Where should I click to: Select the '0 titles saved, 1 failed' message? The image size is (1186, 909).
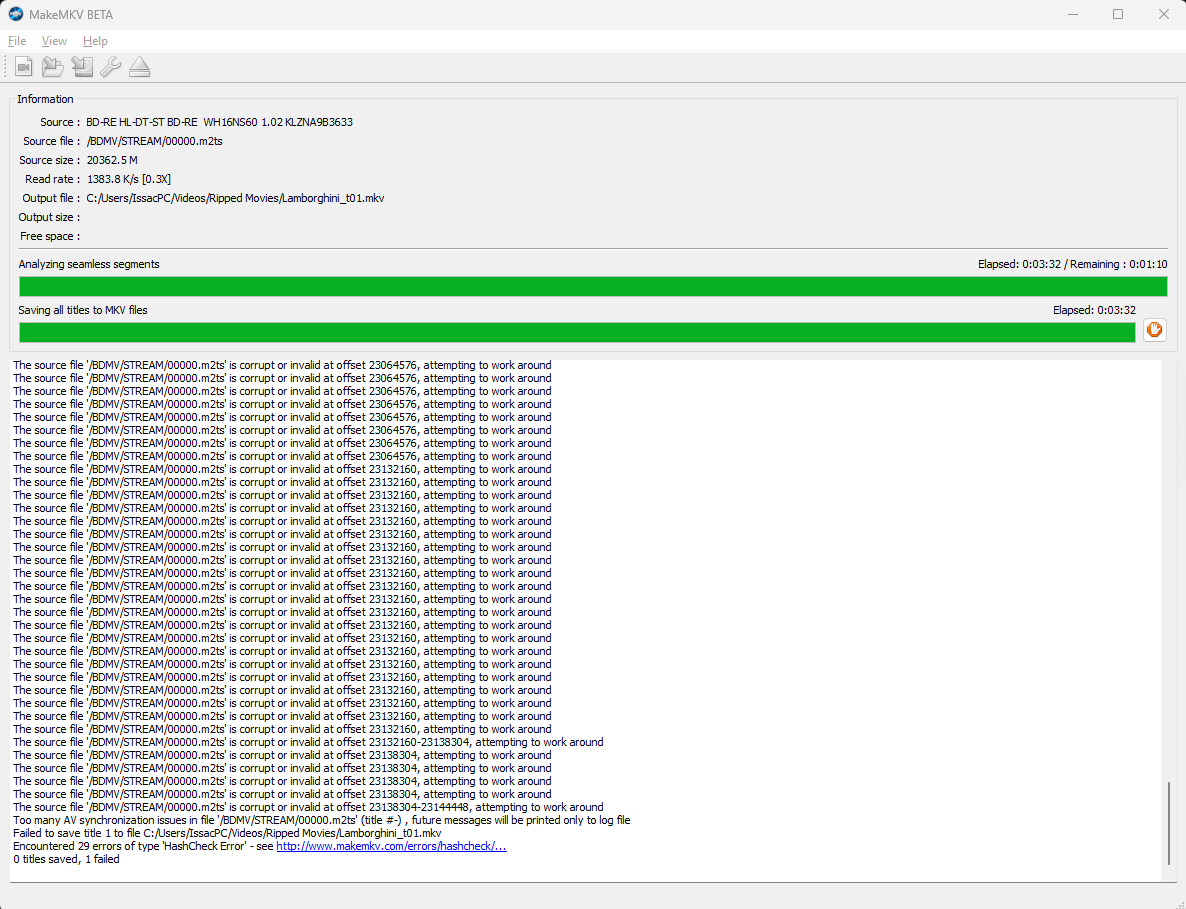point(66,859)
